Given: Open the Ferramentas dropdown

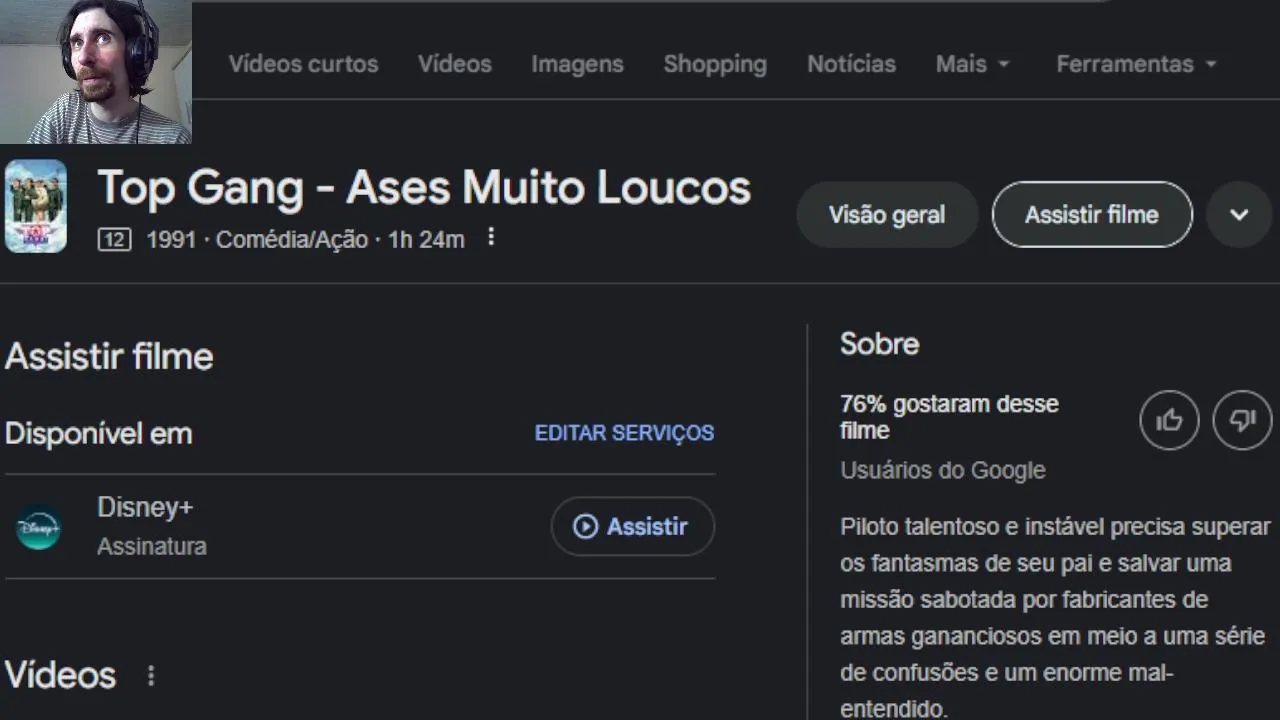Looking at the screenshot, I should click(x=1136, y=64).
